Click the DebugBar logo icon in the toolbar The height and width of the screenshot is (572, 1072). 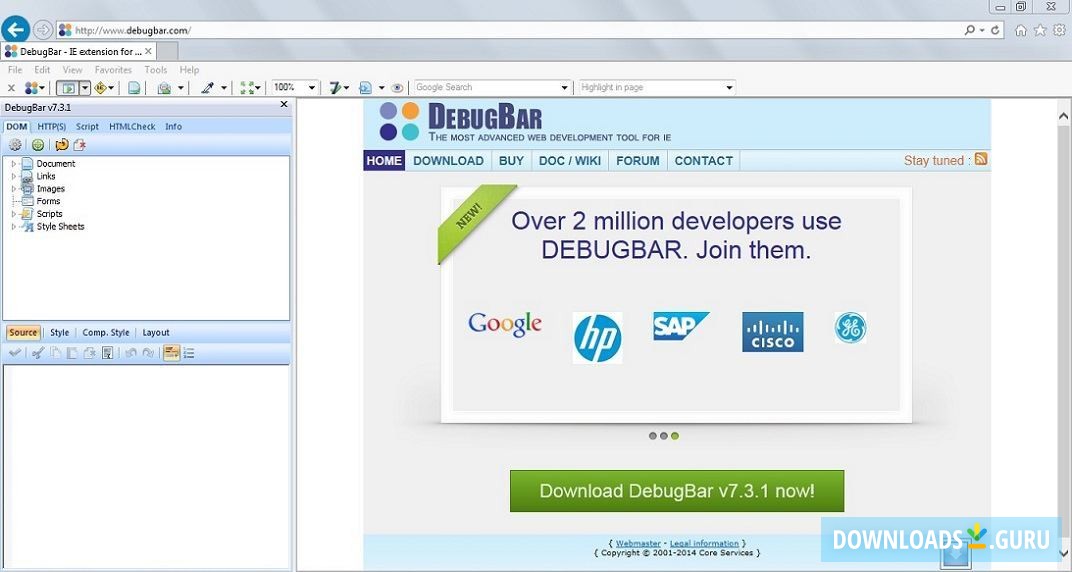(x=31, y=87)
